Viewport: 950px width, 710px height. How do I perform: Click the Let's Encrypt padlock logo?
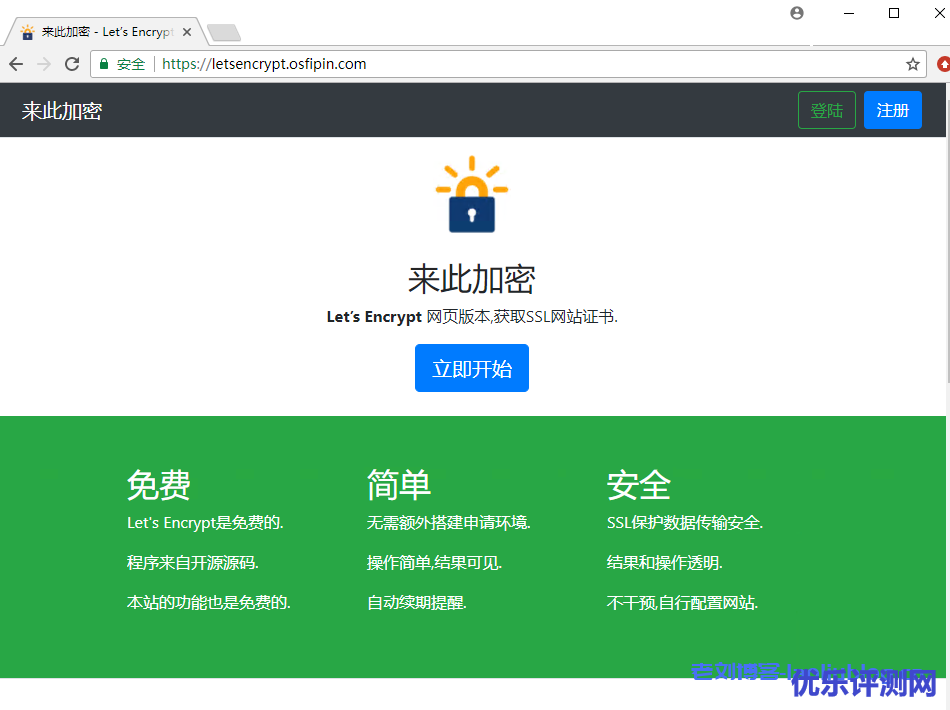click(x=472, y=195)
